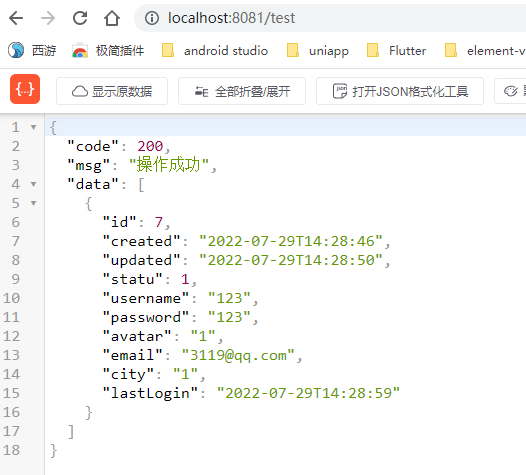Open the uniapp bookmark folder
The width and height of the screenshot is (526, 475).
point(318,51)
